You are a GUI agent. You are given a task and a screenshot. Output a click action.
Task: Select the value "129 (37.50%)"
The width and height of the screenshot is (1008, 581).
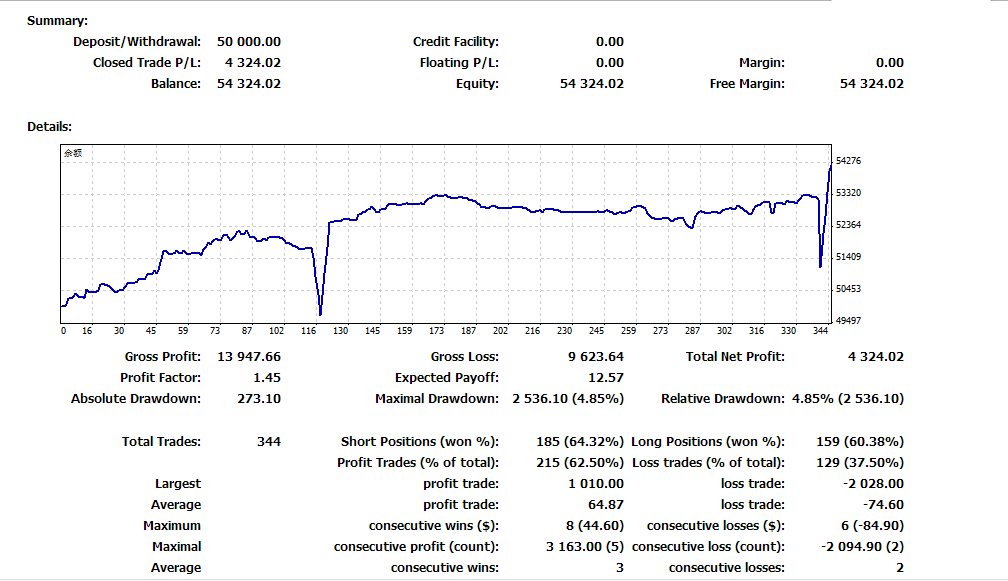pyautogui.click(x=860, y=463)
